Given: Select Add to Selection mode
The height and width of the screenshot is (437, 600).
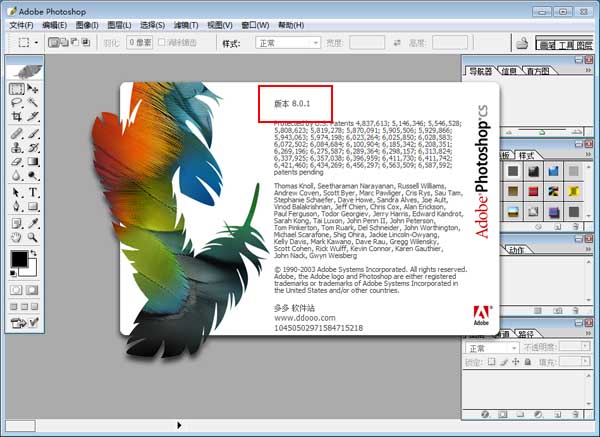Looking at the screenshot, I should point(65,42).
